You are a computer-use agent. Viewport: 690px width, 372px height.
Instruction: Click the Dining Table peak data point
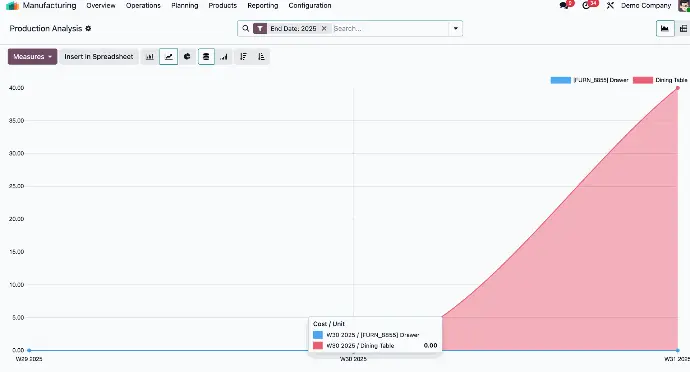678,88
